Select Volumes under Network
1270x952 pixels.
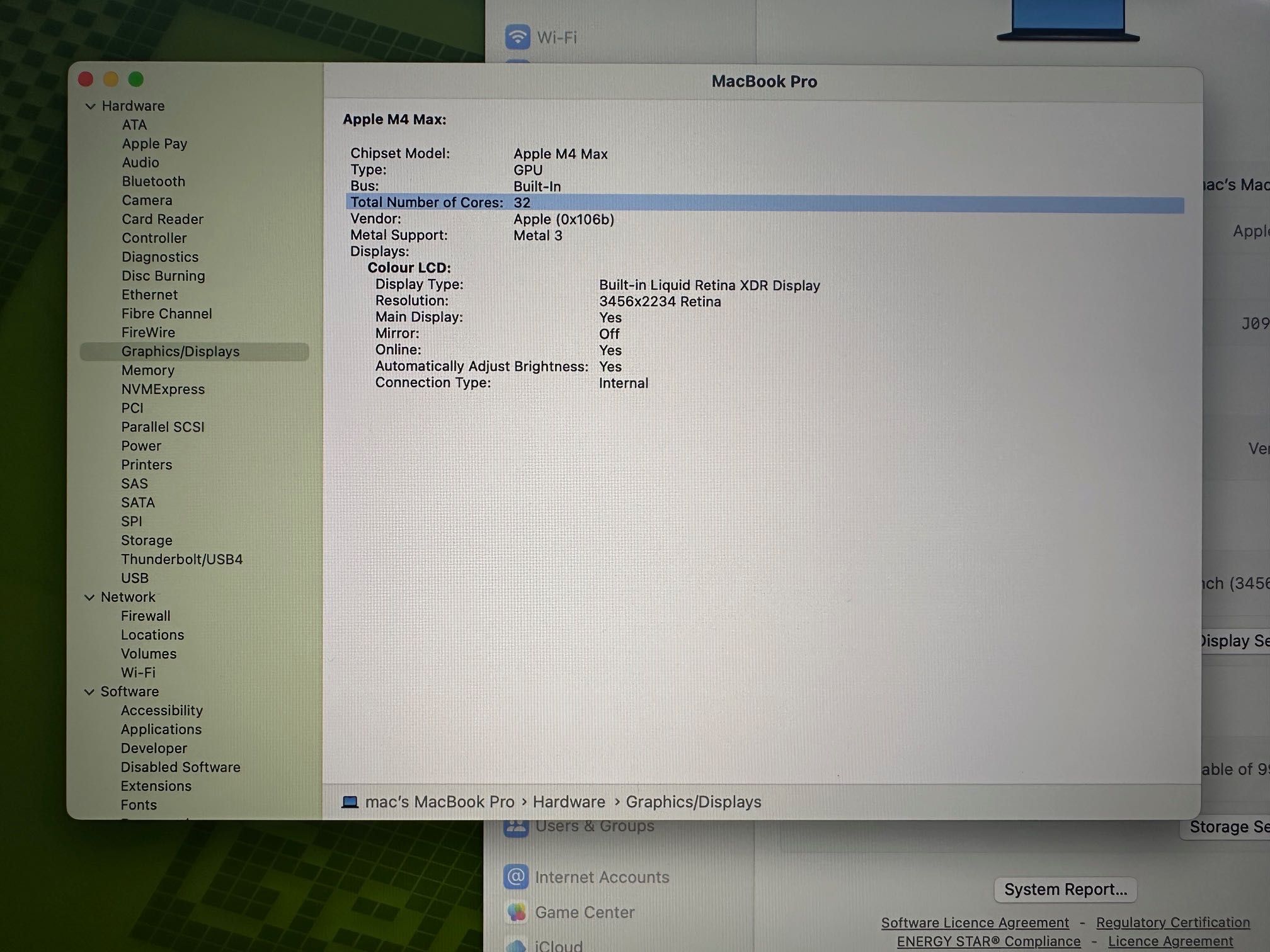click(x=149, y=654)
